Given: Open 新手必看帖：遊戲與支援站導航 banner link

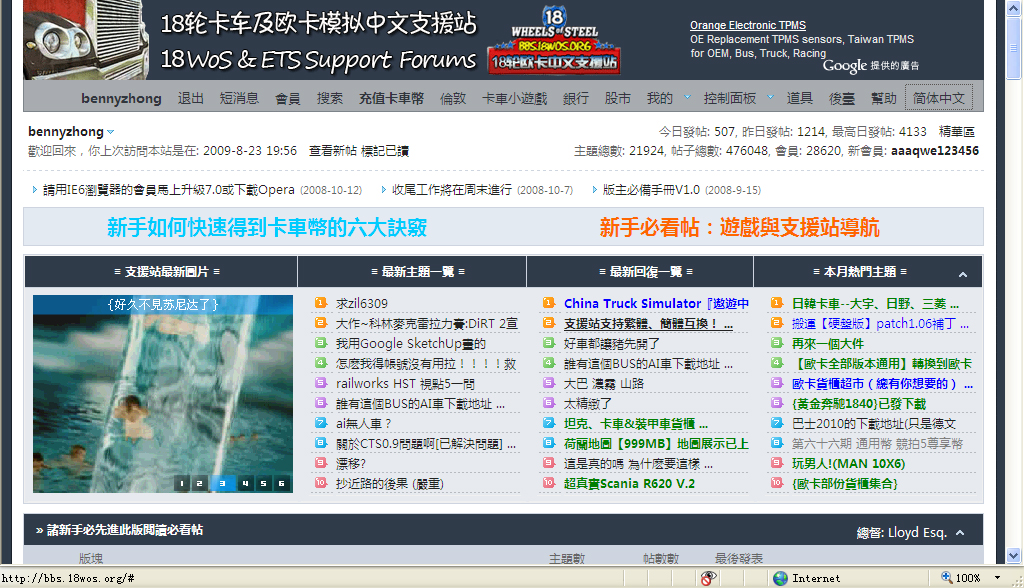Looking at the screenshot, I should coord(739,227).
